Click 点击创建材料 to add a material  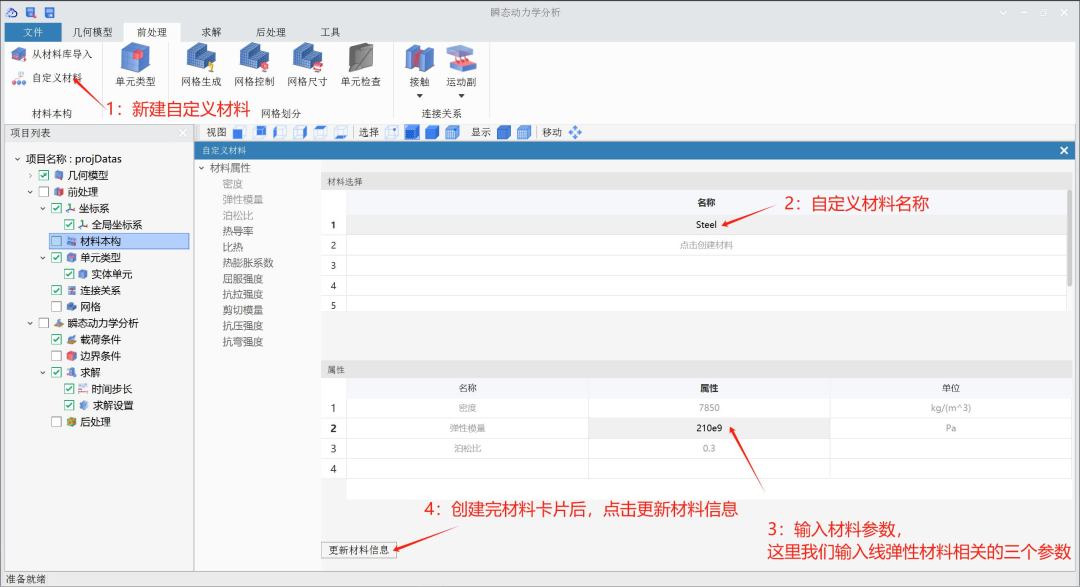click(706, 245)
